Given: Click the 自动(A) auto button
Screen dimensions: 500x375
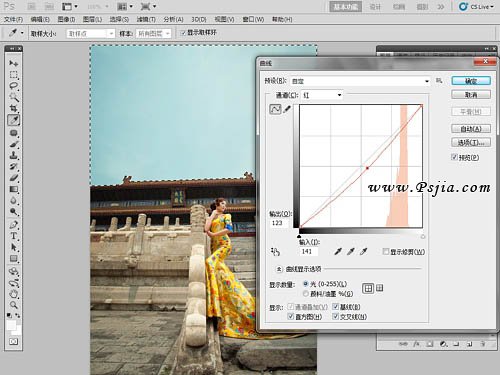Looking at the screenshot, I should click(x=471, y=129).
